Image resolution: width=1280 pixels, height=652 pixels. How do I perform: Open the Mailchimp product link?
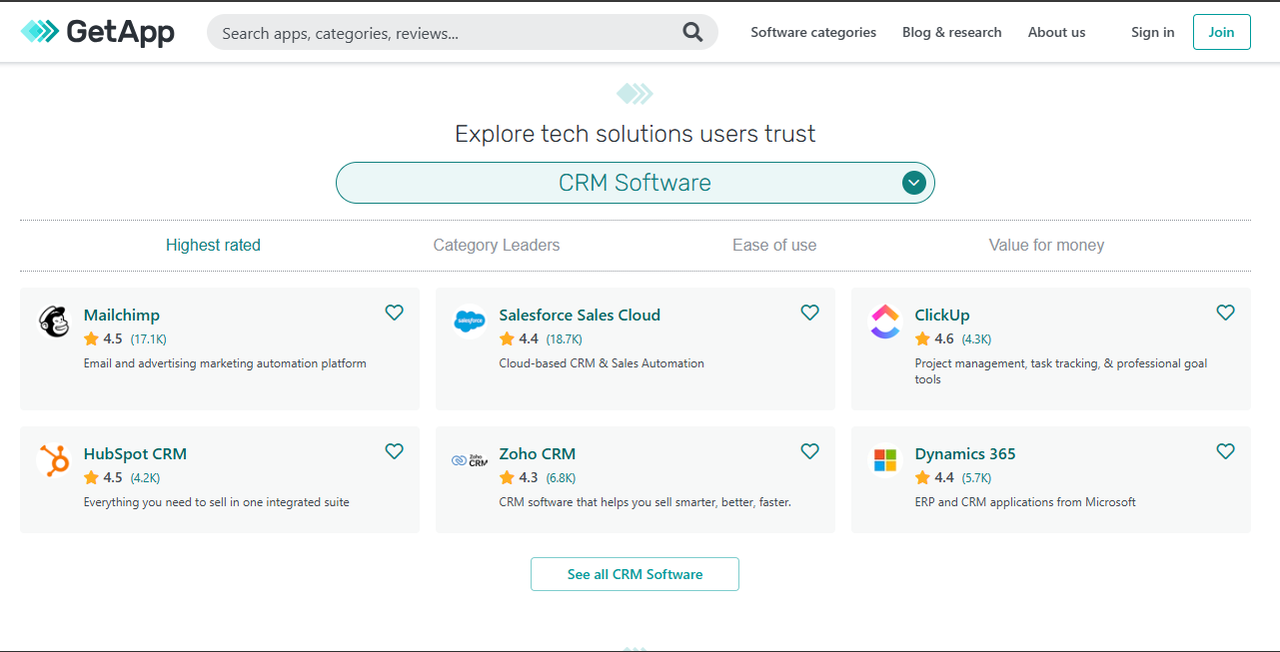pos(122,315)
